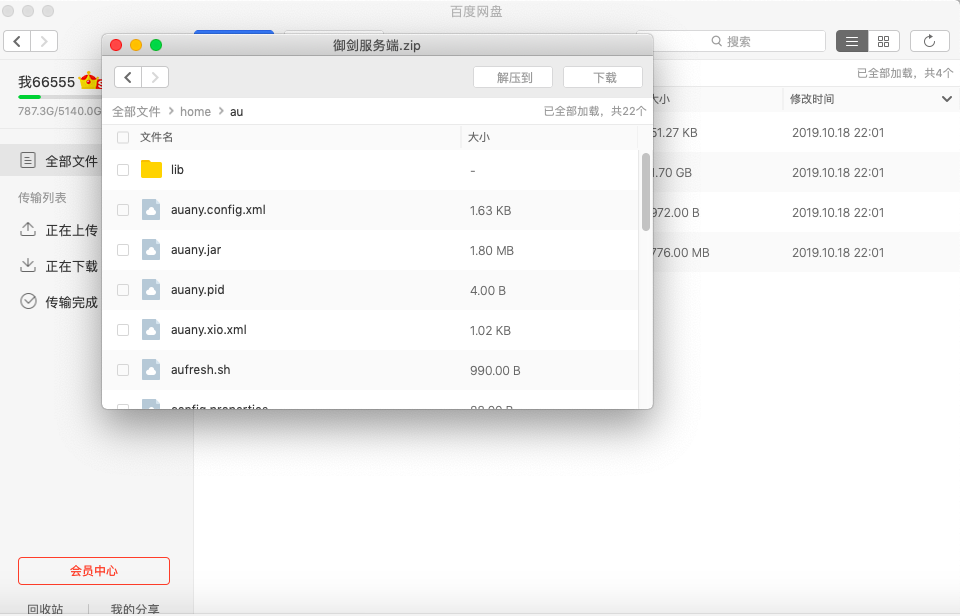Click the file list vertical scrollbar
The height and width of the screenshot is (616, 960).
(x=646, y=192)
